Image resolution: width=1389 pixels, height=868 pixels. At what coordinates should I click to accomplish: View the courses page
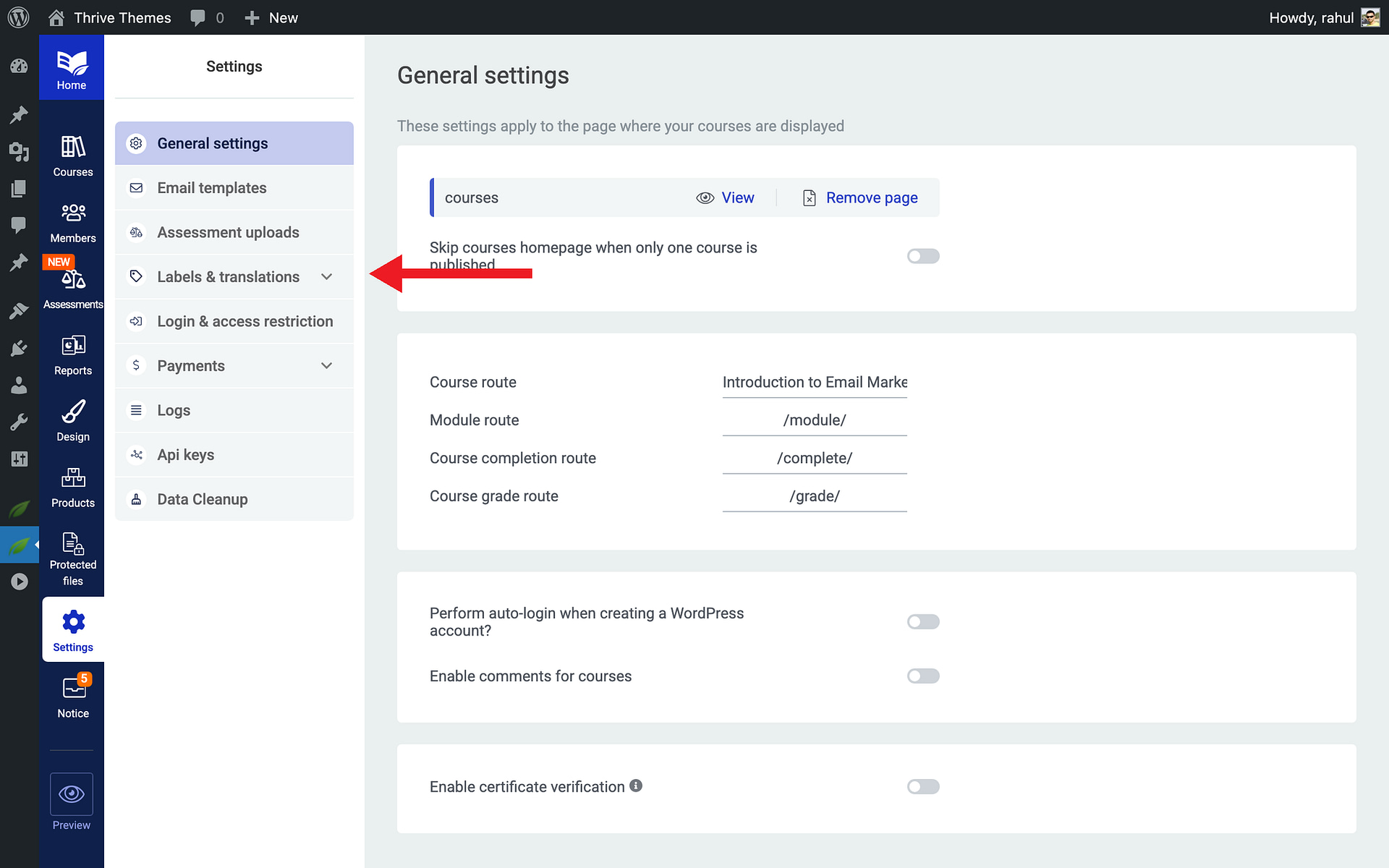pyautogui.click(x=726, y=197)
